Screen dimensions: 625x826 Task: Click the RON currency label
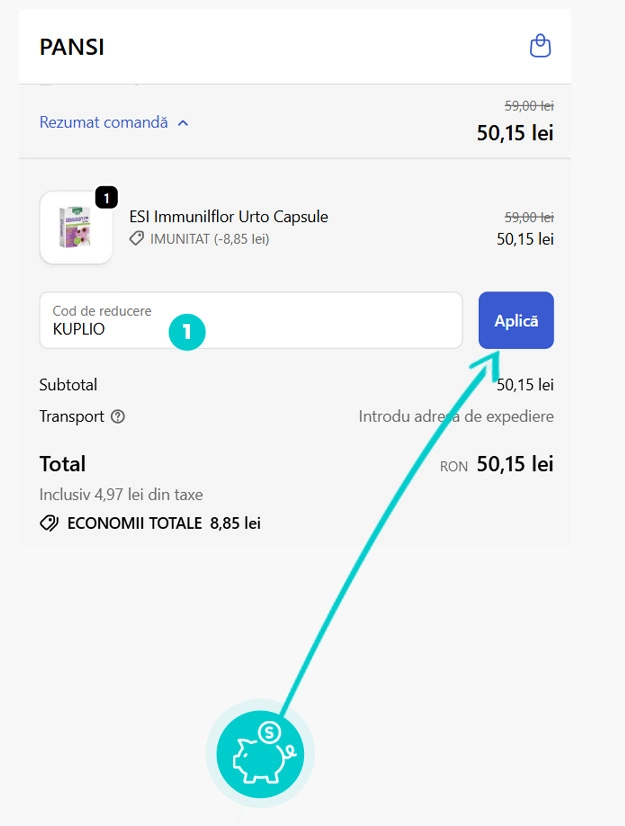coord(454,466)
